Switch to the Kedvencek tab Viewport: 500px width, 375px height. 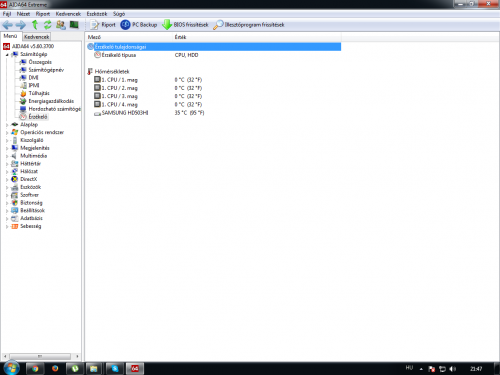click(x=36, y=37)
